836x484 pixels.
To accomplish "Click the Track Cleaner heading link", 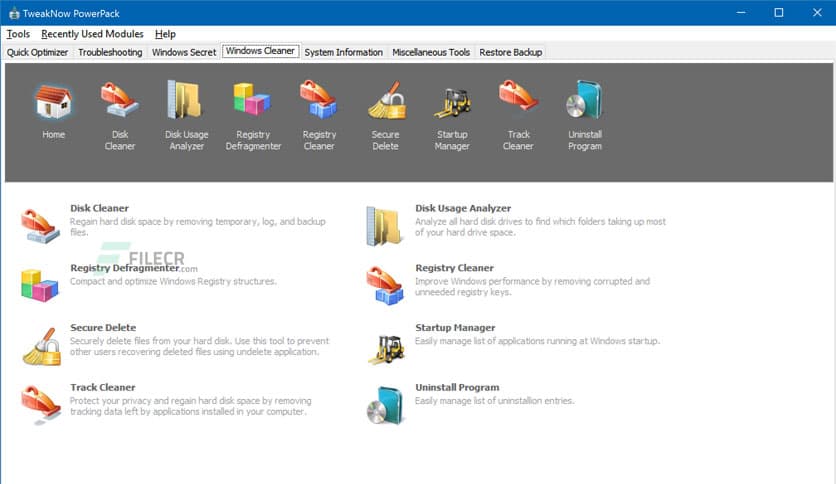I will 103,388.
